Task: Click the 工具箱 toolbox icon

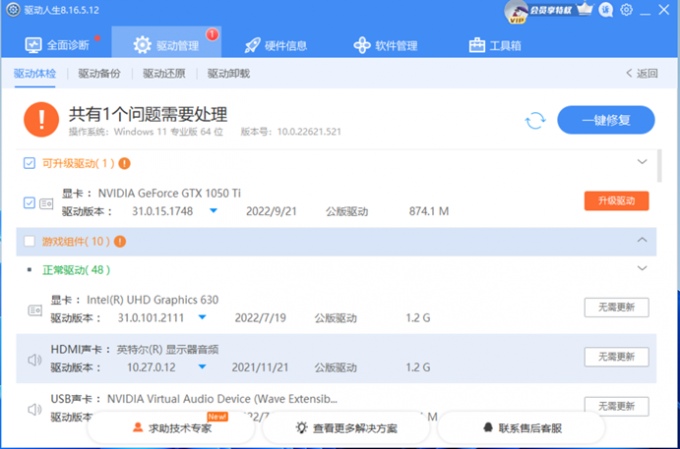Action: click(477, 45)
